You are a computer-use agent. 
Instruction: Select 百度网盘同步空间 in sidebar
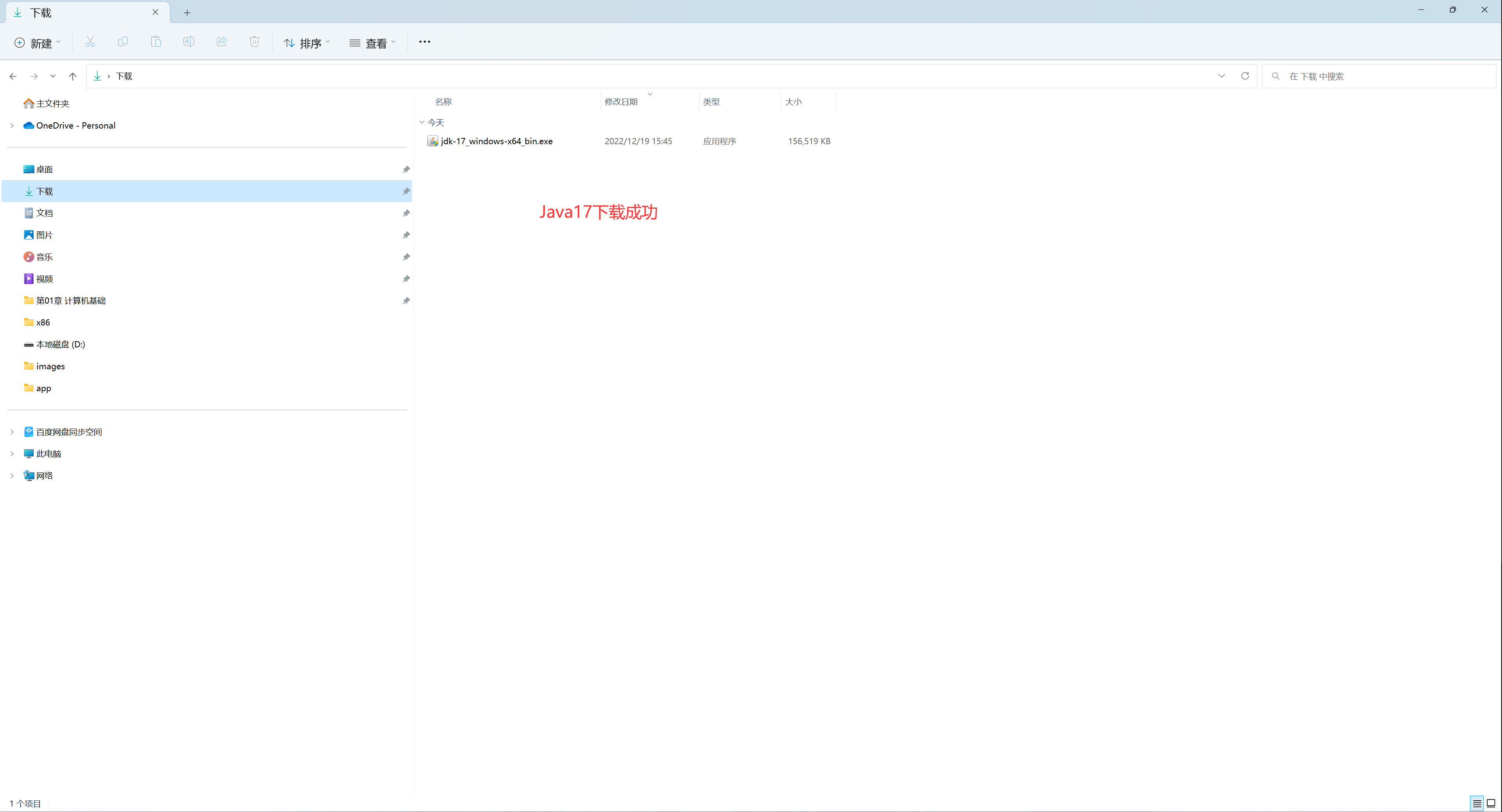[63, 432]
